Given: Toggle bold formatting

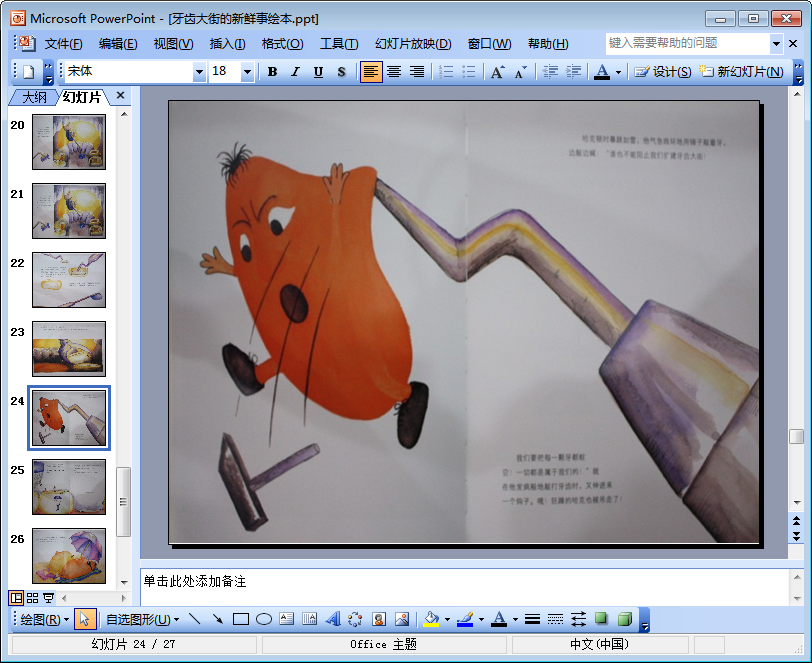Looking at the screenshot, I should (x=272, y=72).
